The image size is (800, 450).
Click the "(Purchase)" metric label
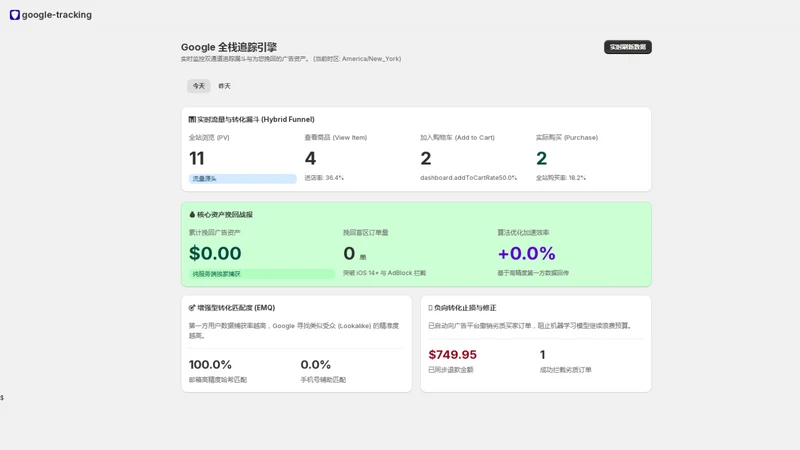click(x=567, y=137)
